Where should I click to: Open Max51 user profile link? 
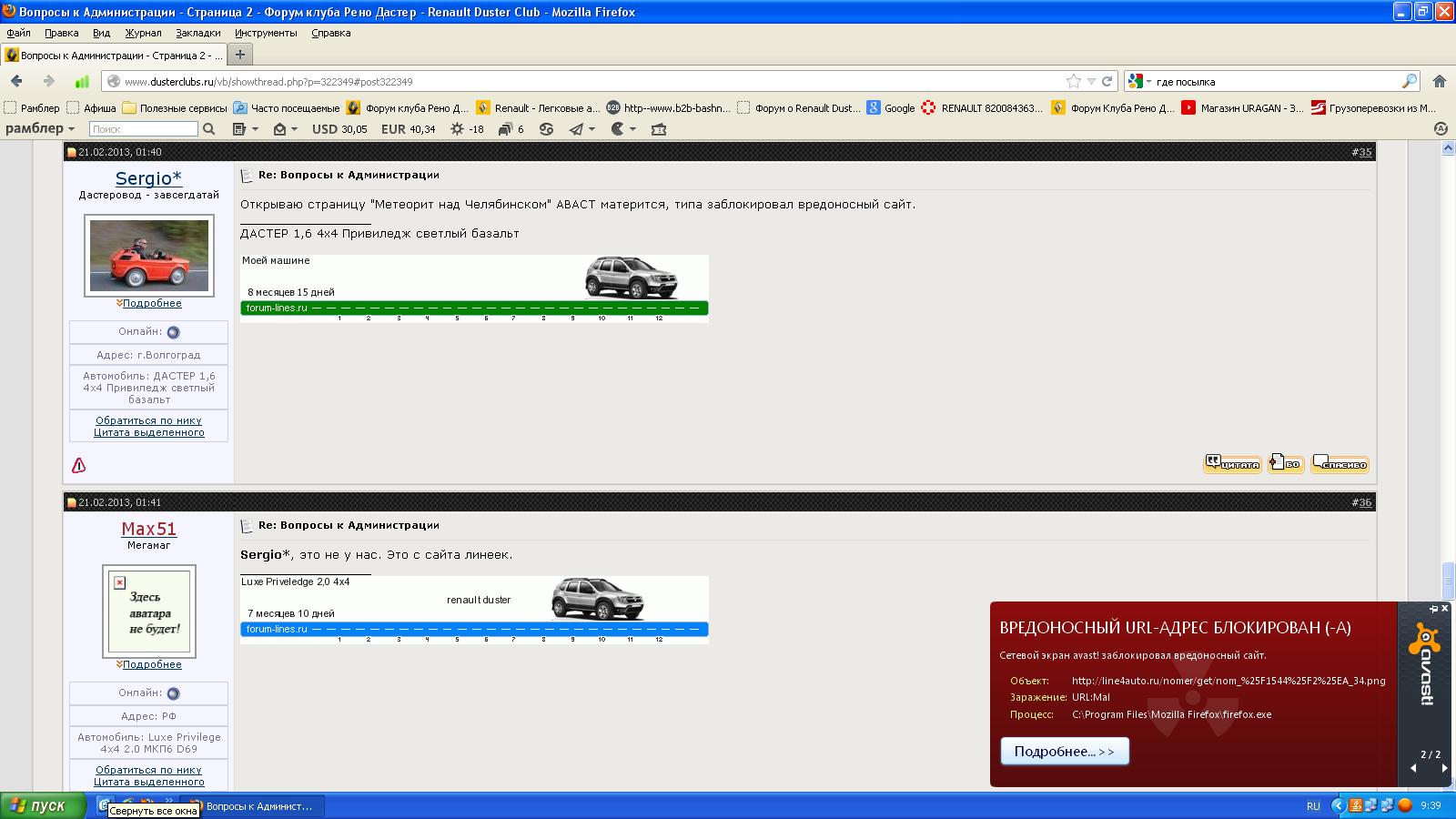(x=149, y=529)
